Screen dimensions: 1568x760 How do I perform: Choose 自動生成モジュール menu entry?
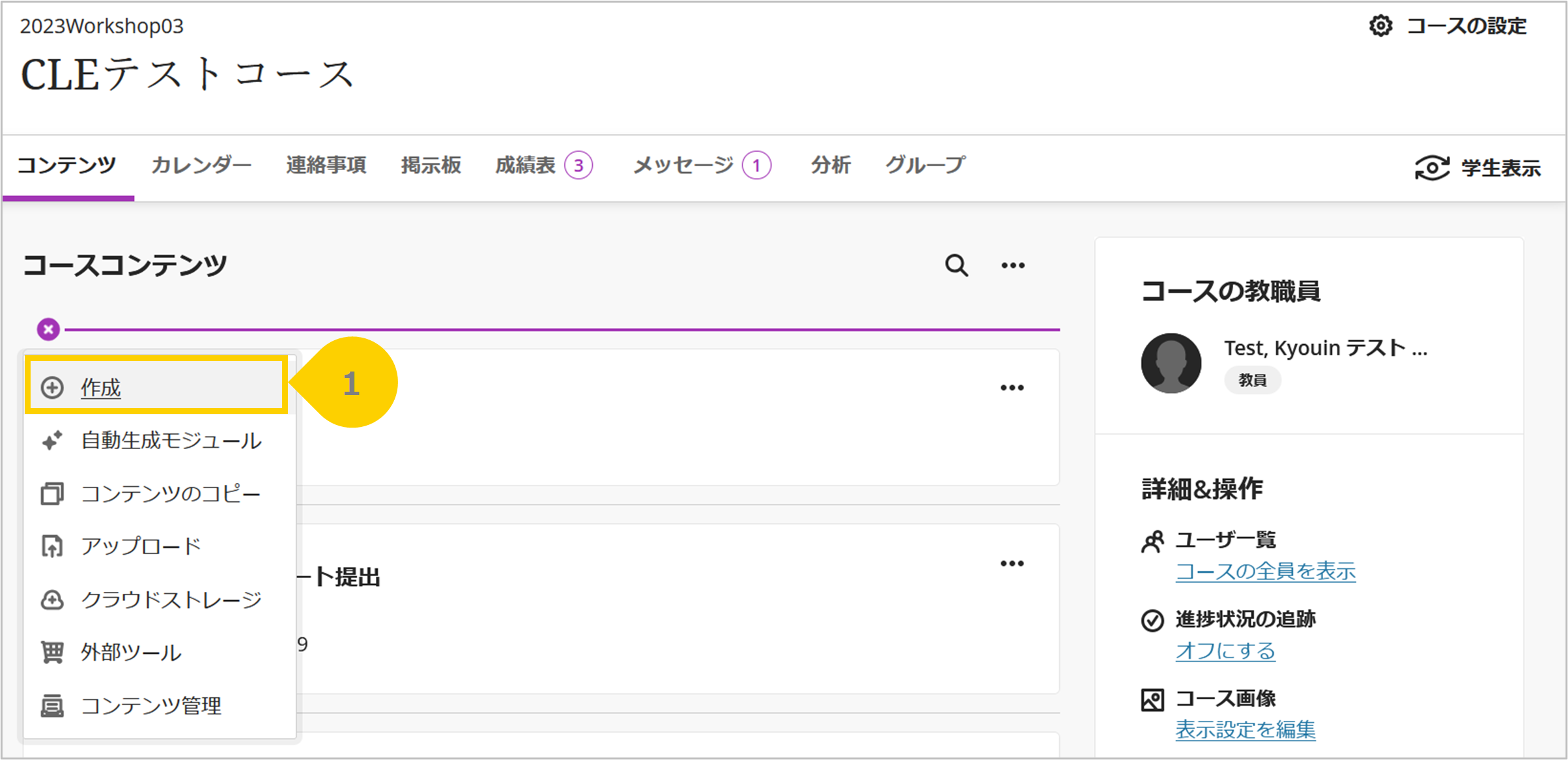click(x=160, y=441)
